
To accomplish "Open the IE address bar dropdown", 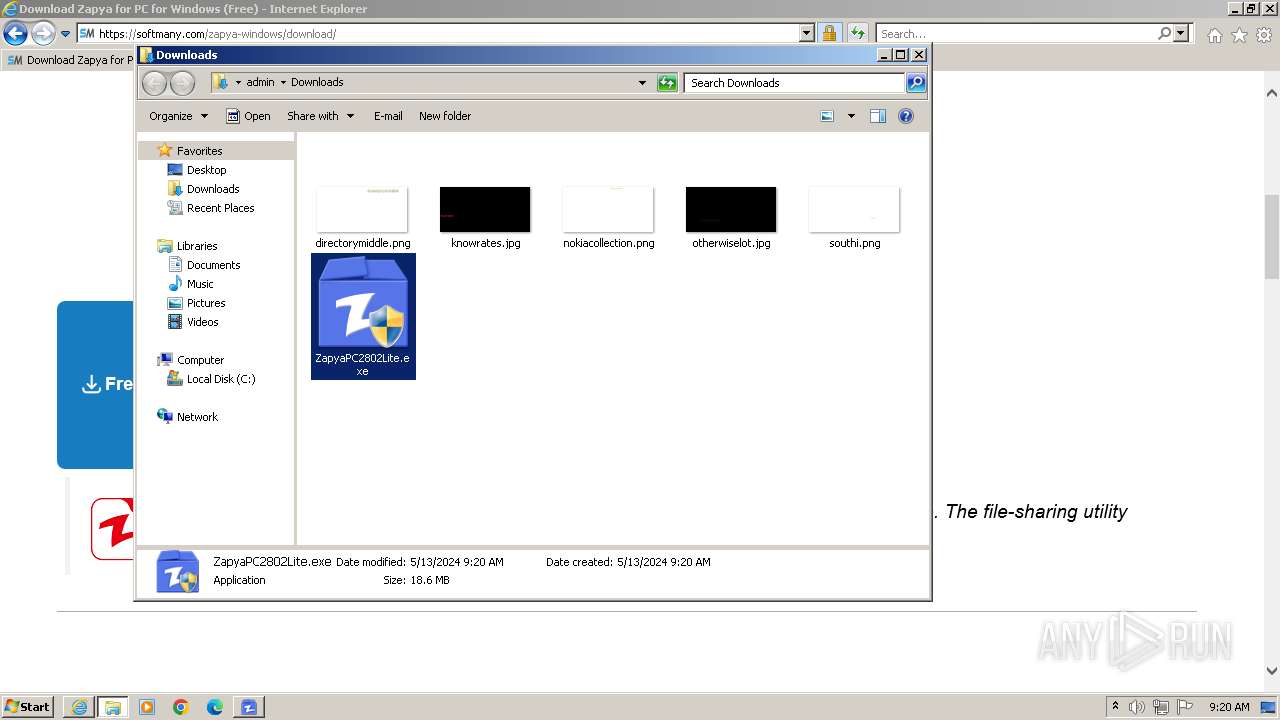I will point(807,33).
